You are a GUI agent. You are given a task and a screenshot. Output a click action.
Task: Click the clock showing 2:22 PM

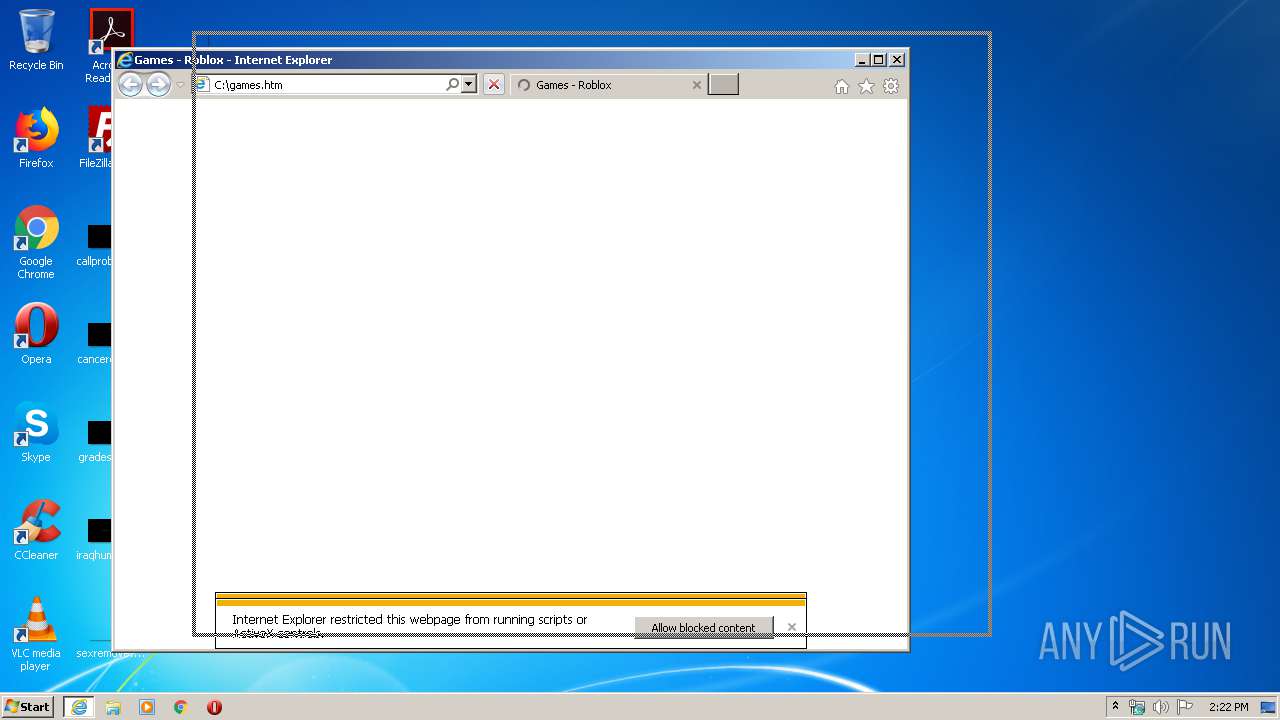[1228, 707]
